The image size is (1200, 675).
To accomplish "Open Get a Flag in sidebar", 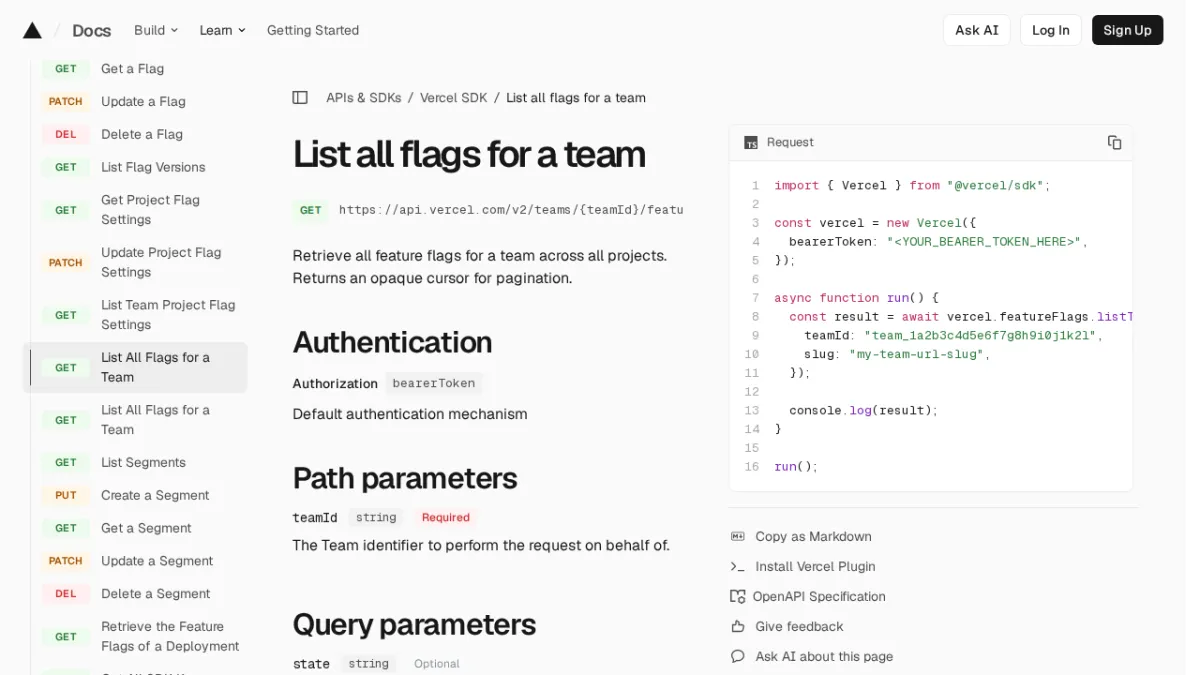I will (135, 69).
